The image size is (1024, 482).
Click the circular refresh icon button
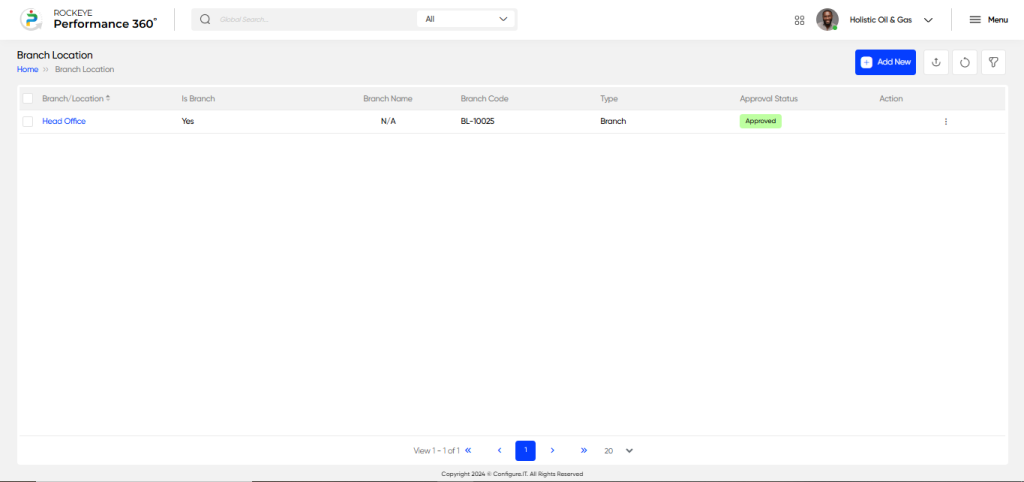coord(965,62)
